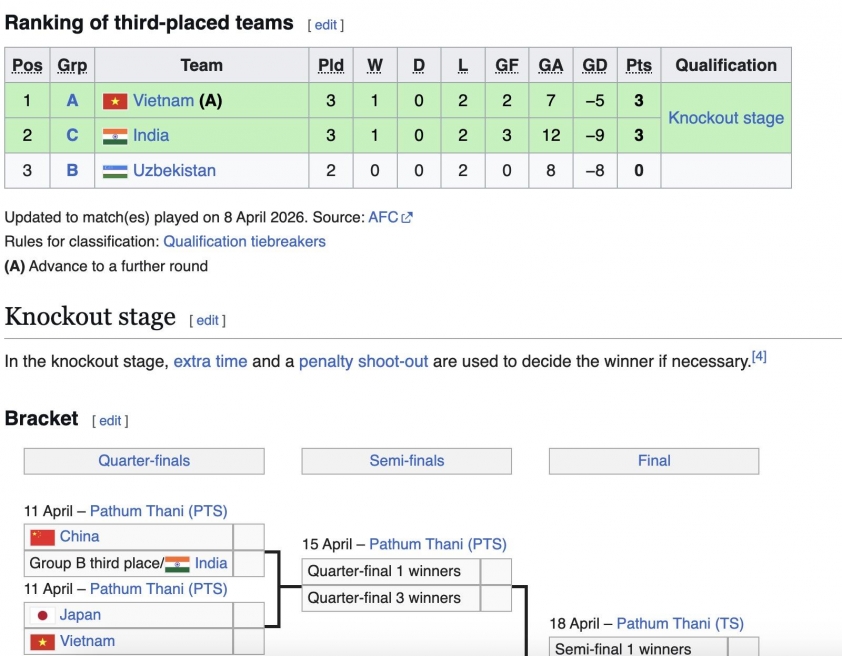
Task: Edit the Ranking of third-placed teams section
Action: click(326, 25)
